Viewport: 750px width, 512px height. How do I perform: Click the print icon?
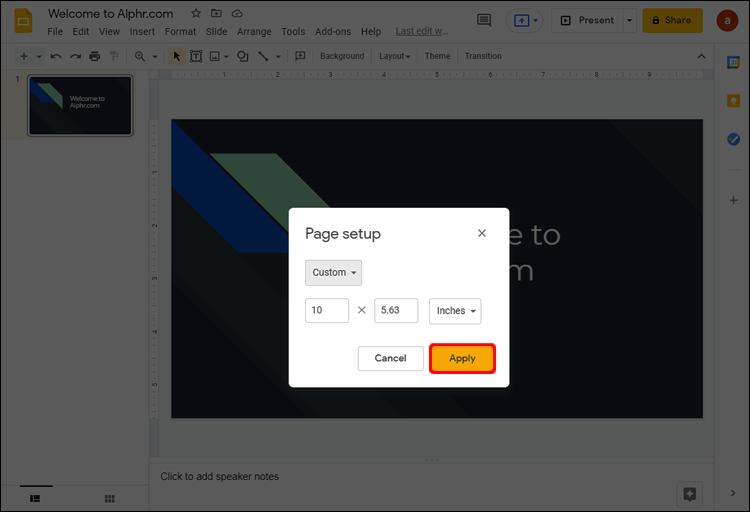[x=95, y=56]
